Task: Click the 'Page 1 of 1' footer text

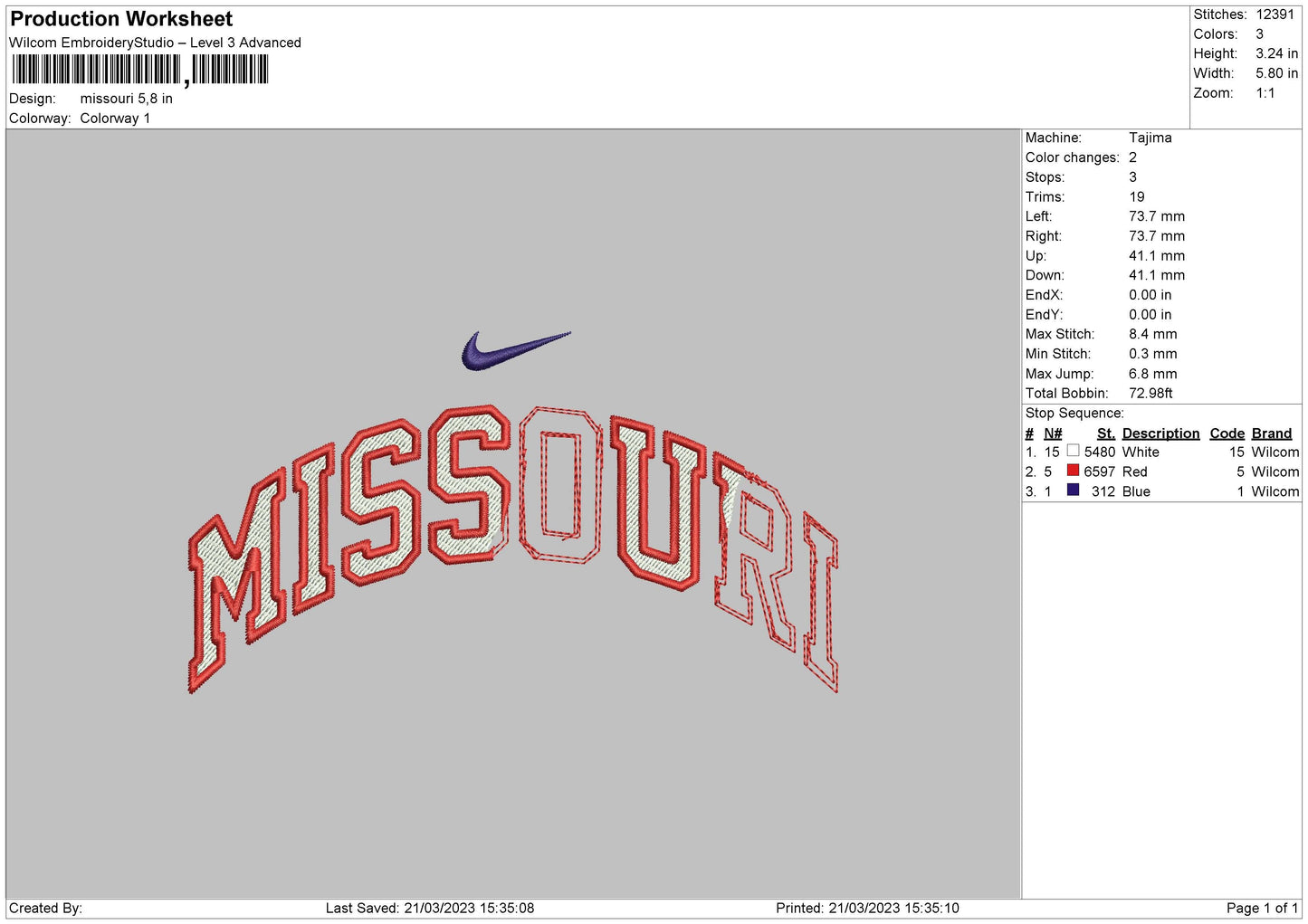Action: [x=1262, y=909]
